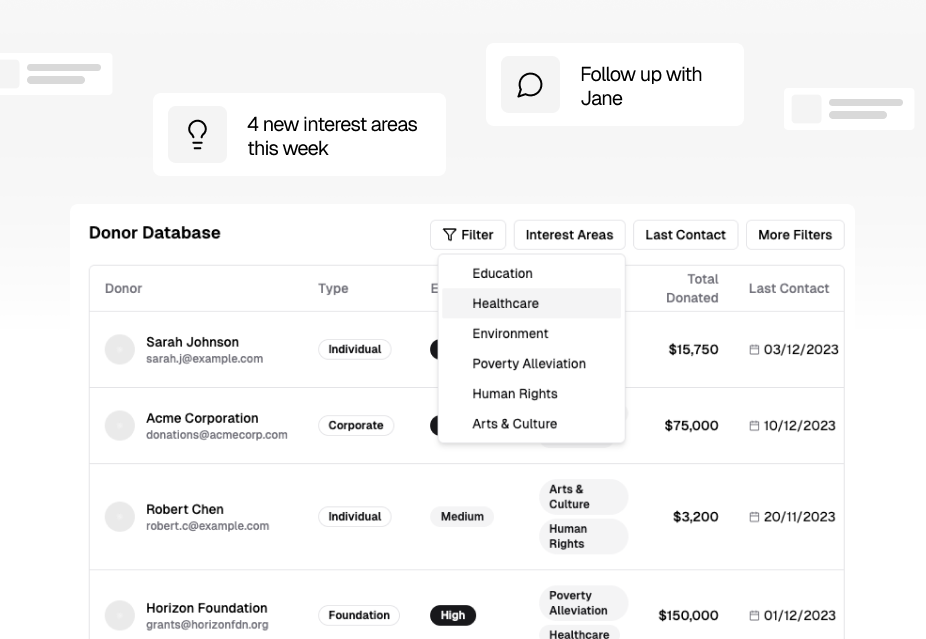Image resolution: width=926 pixels, height=639 pixels.
Task: Click the date 03/12/2023
Action: click(x=801, y=350)
